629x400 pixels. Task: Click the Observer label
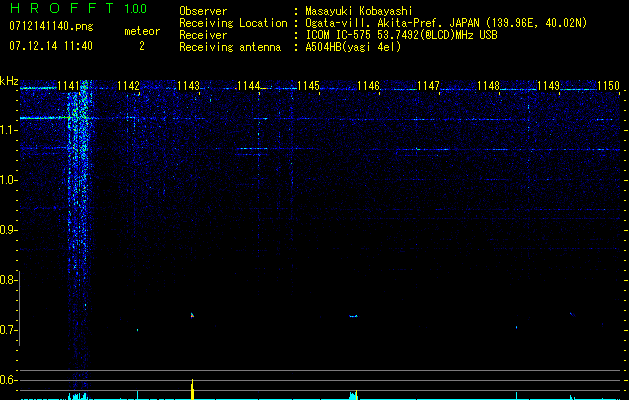tap(203, 11)
